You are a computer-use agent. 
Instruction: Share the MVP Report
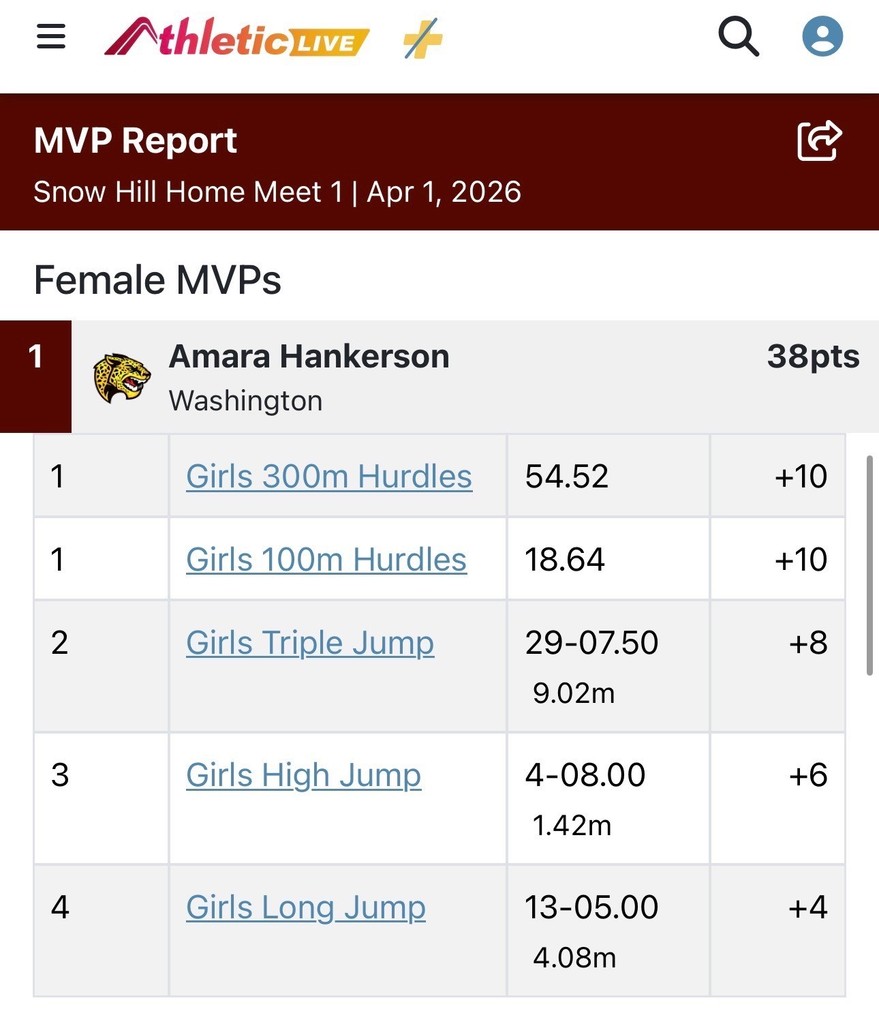[x=820, y=141]
